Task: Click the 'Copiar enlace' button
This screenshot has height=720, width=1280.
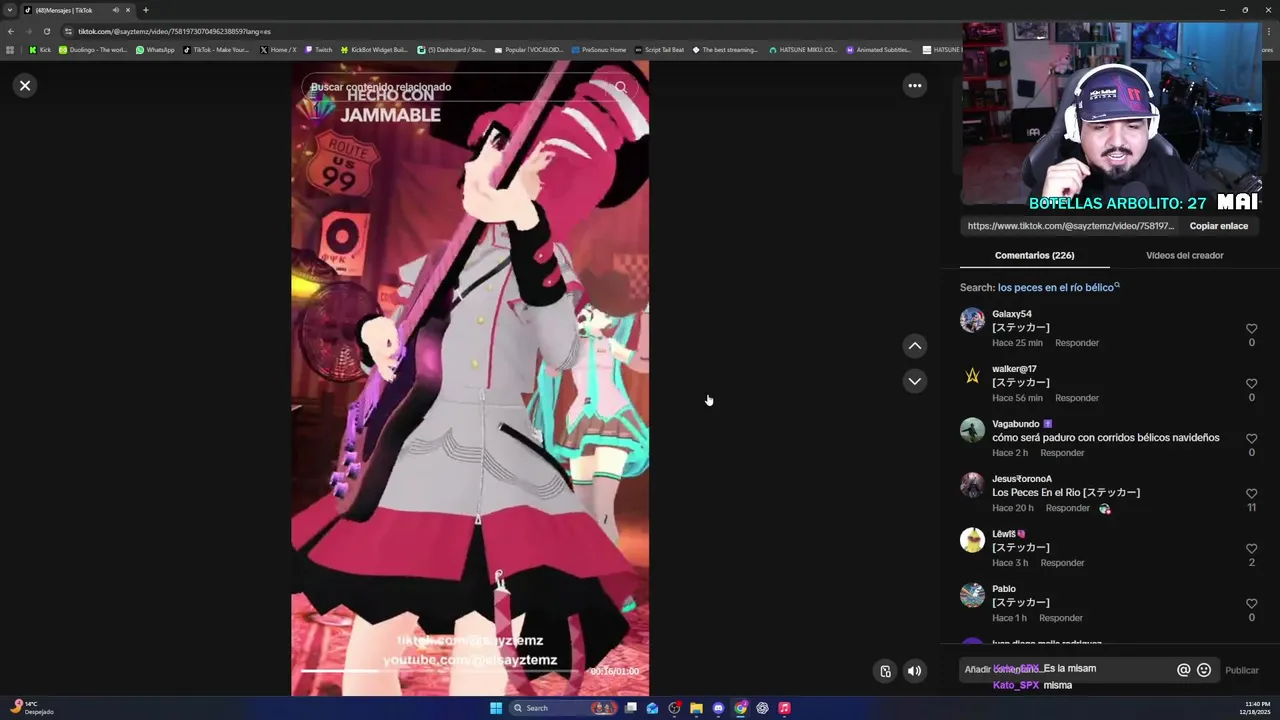Action: click(1218, 226)
